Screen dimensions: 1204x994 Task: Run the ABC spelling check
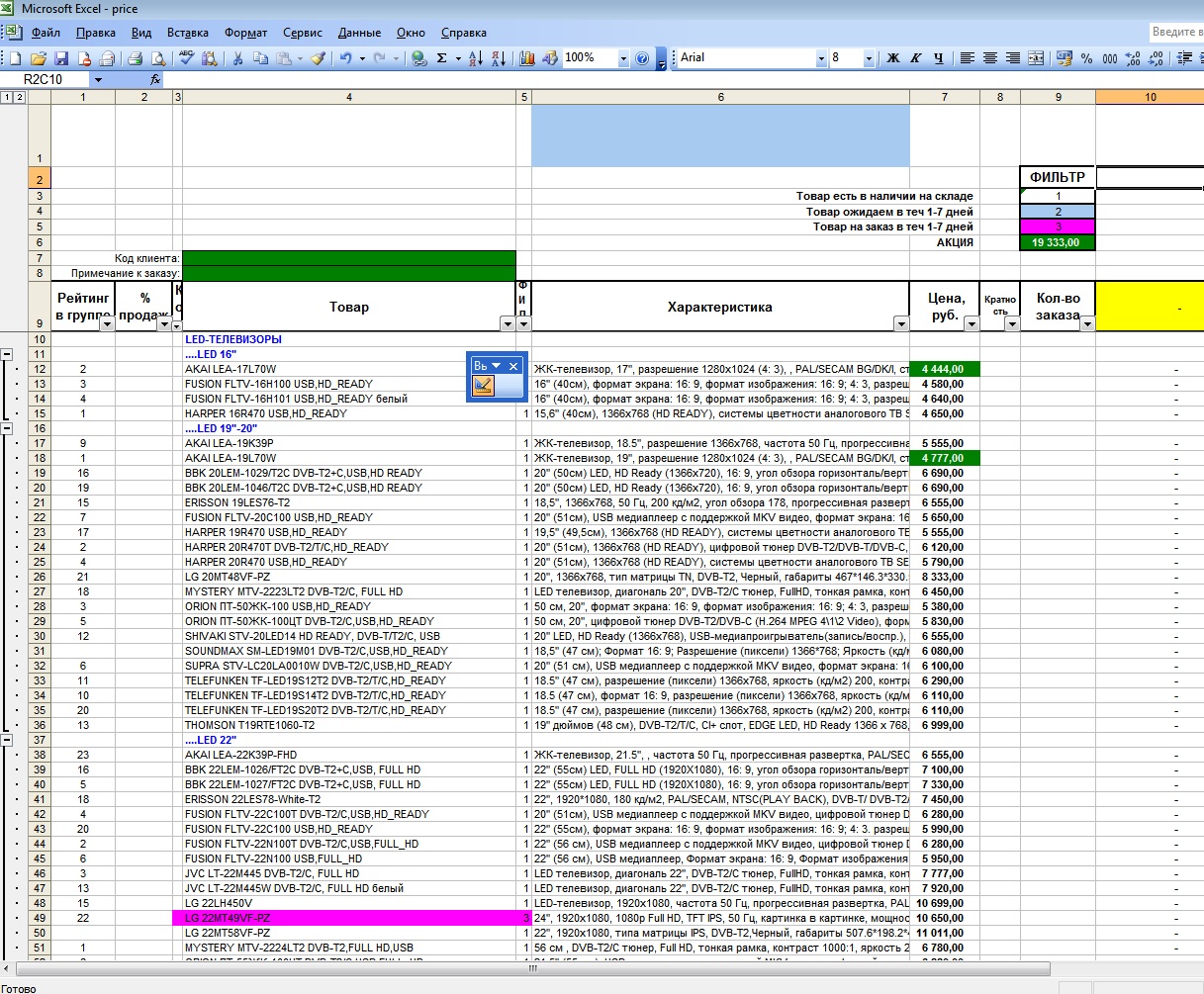pos(186,58)
